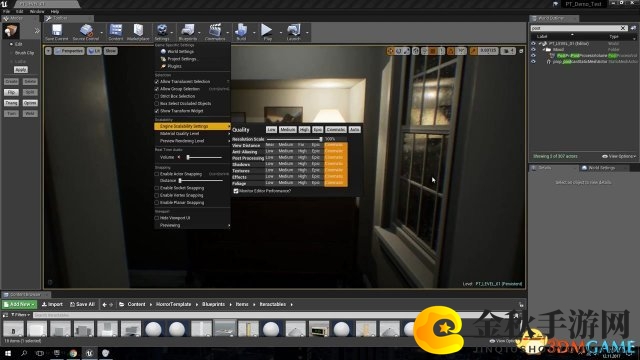640x360 pixels.
Task: Open the Content browser toolbar icon
Action: (116, 32)
